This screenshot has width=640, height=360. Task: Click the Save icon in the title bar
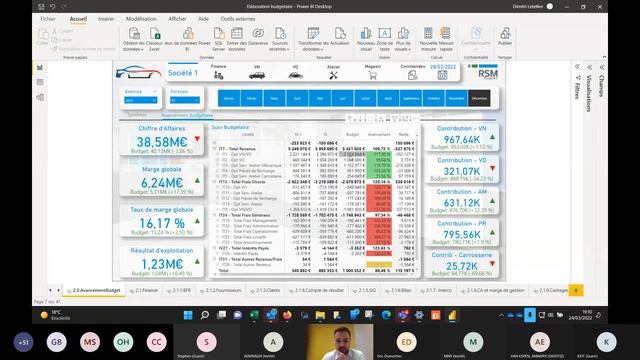point(41,7)
